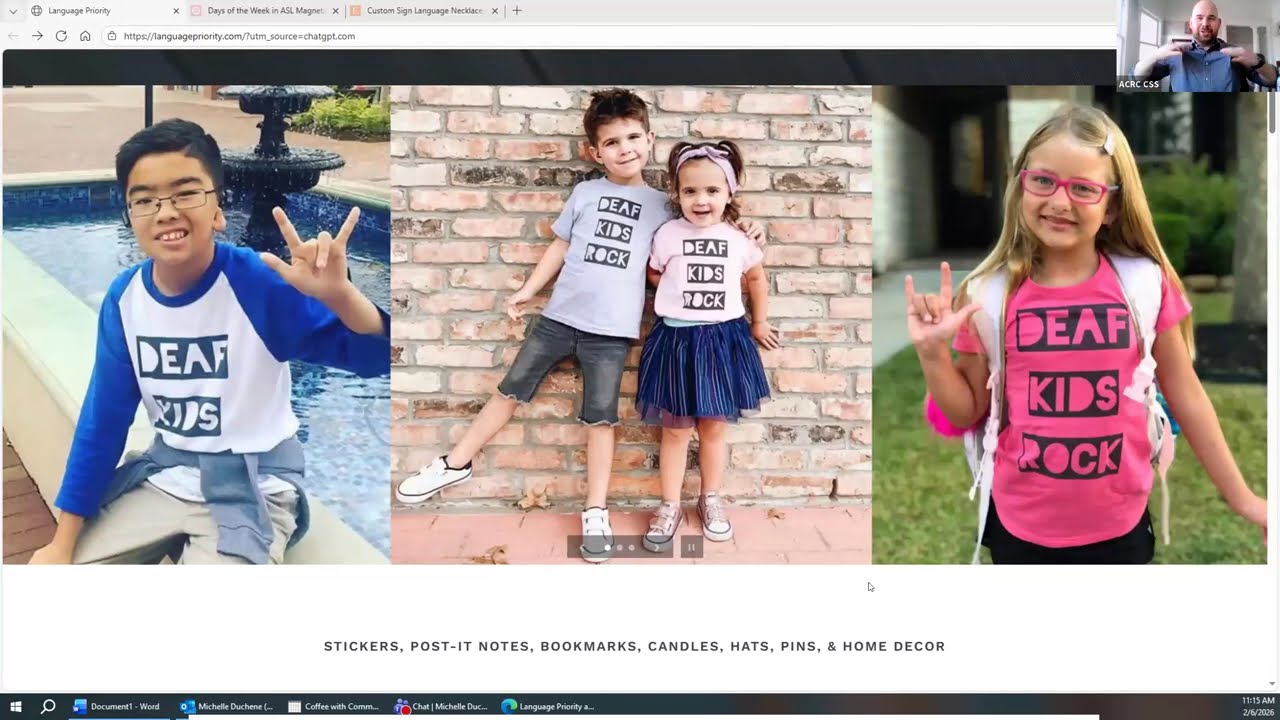Switch to Custom Sign Language Necklace tab
This screenshot has height=720, width=1280.
[x=424, y=11]
